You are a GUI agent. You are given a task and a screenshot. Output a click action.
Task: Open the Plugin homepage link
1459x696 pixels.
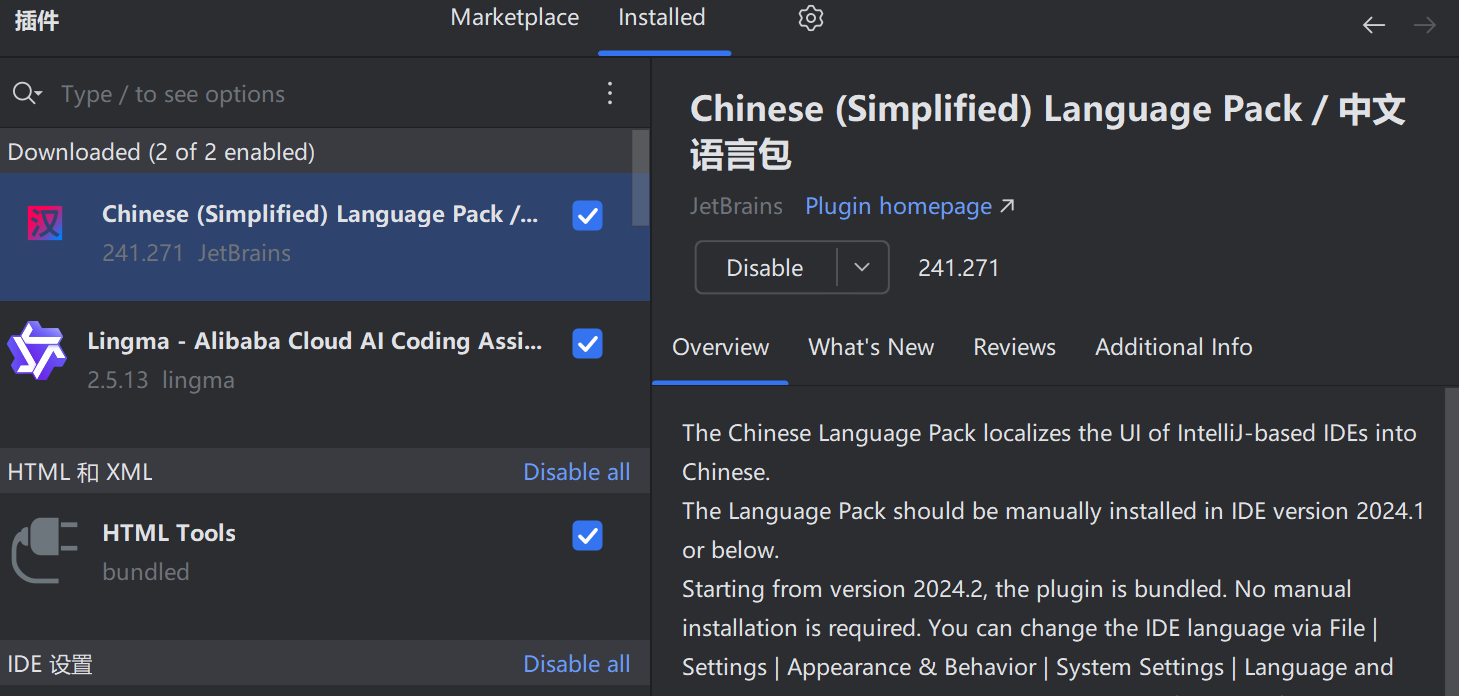pos(899,206)
